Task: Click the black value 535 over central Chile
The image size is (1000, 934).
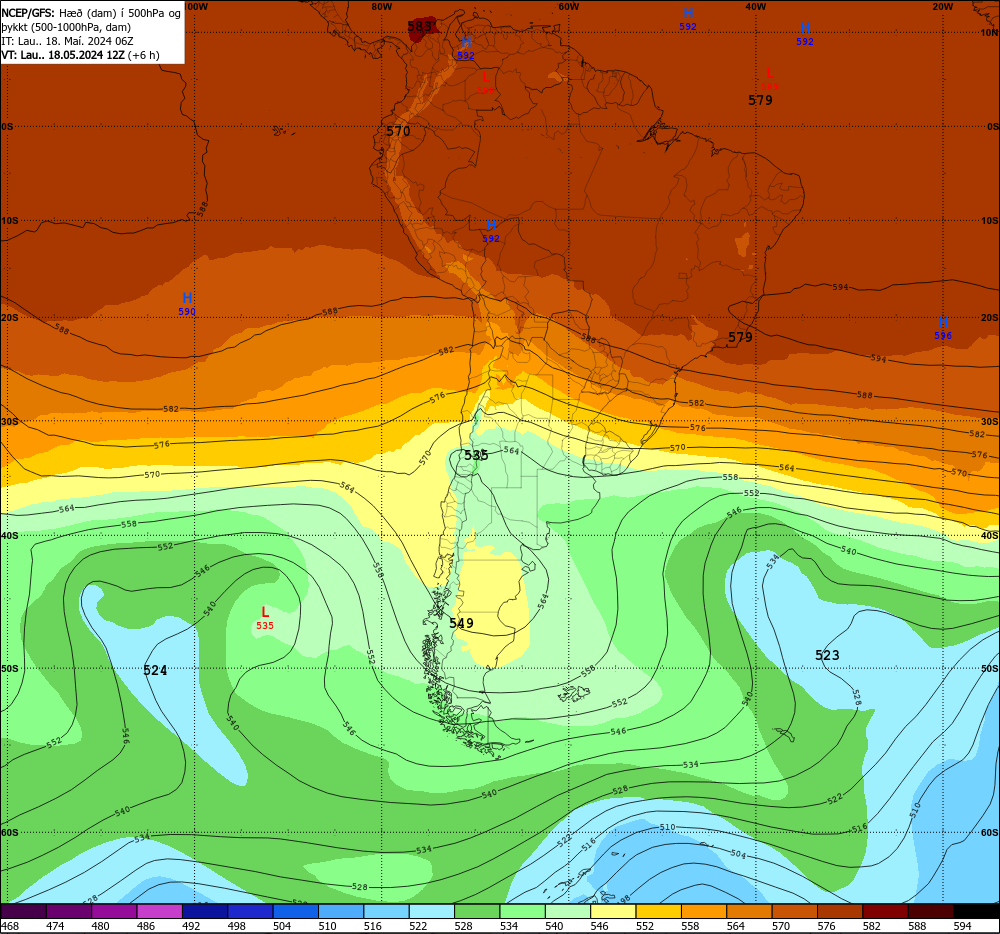Action: coord(476,455)
